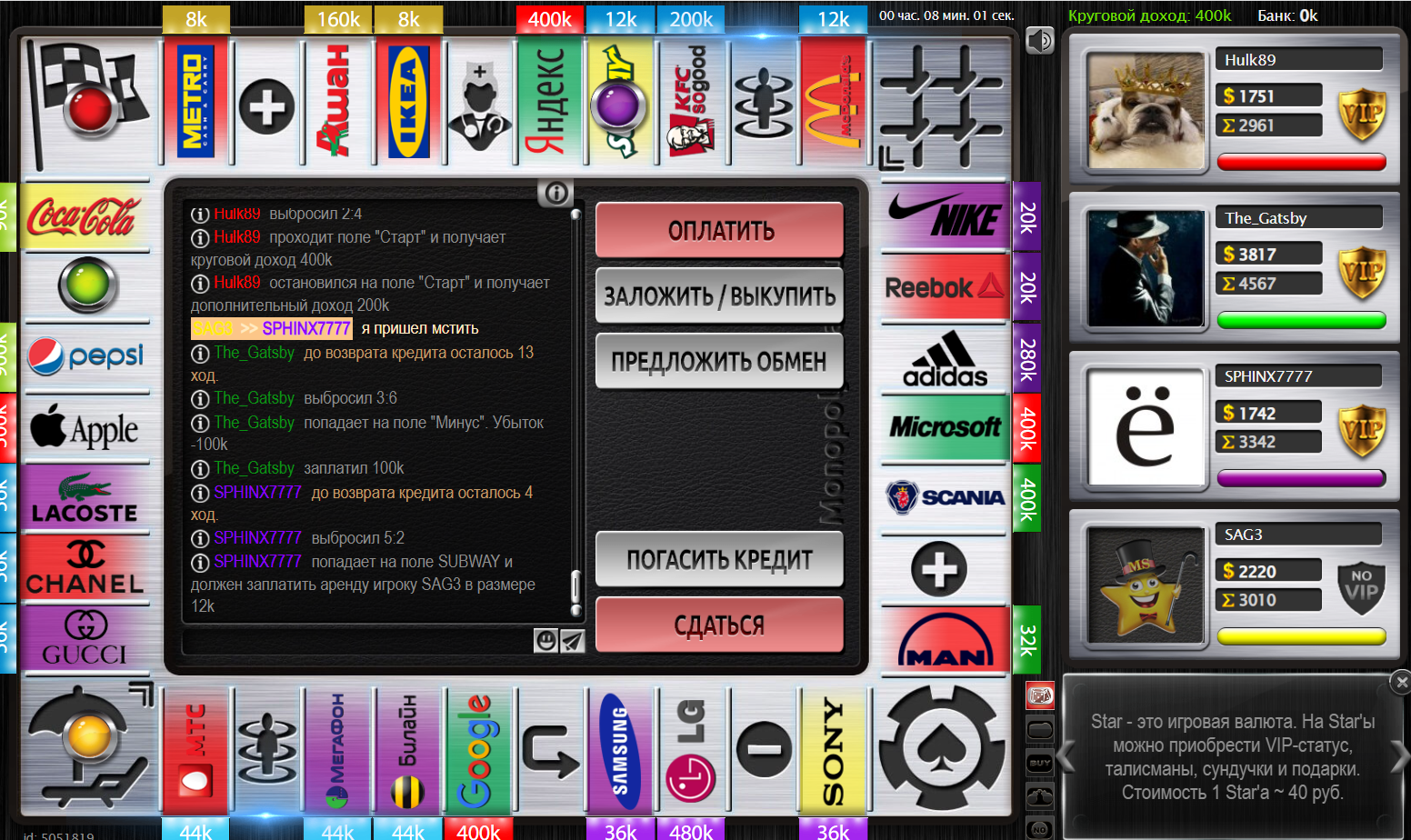Click the casino chip spade corner cell

[x=942, y=749]
